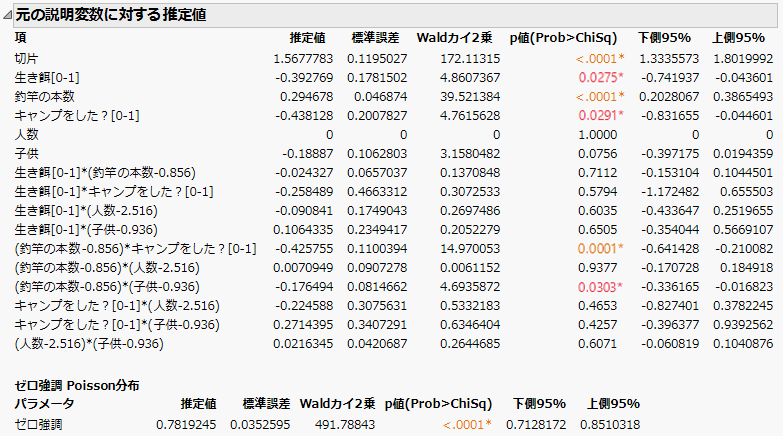This screenshot has width=783, height=436.
Task: Click the estimate value 0.294678
Action: (x=306, y=96)
